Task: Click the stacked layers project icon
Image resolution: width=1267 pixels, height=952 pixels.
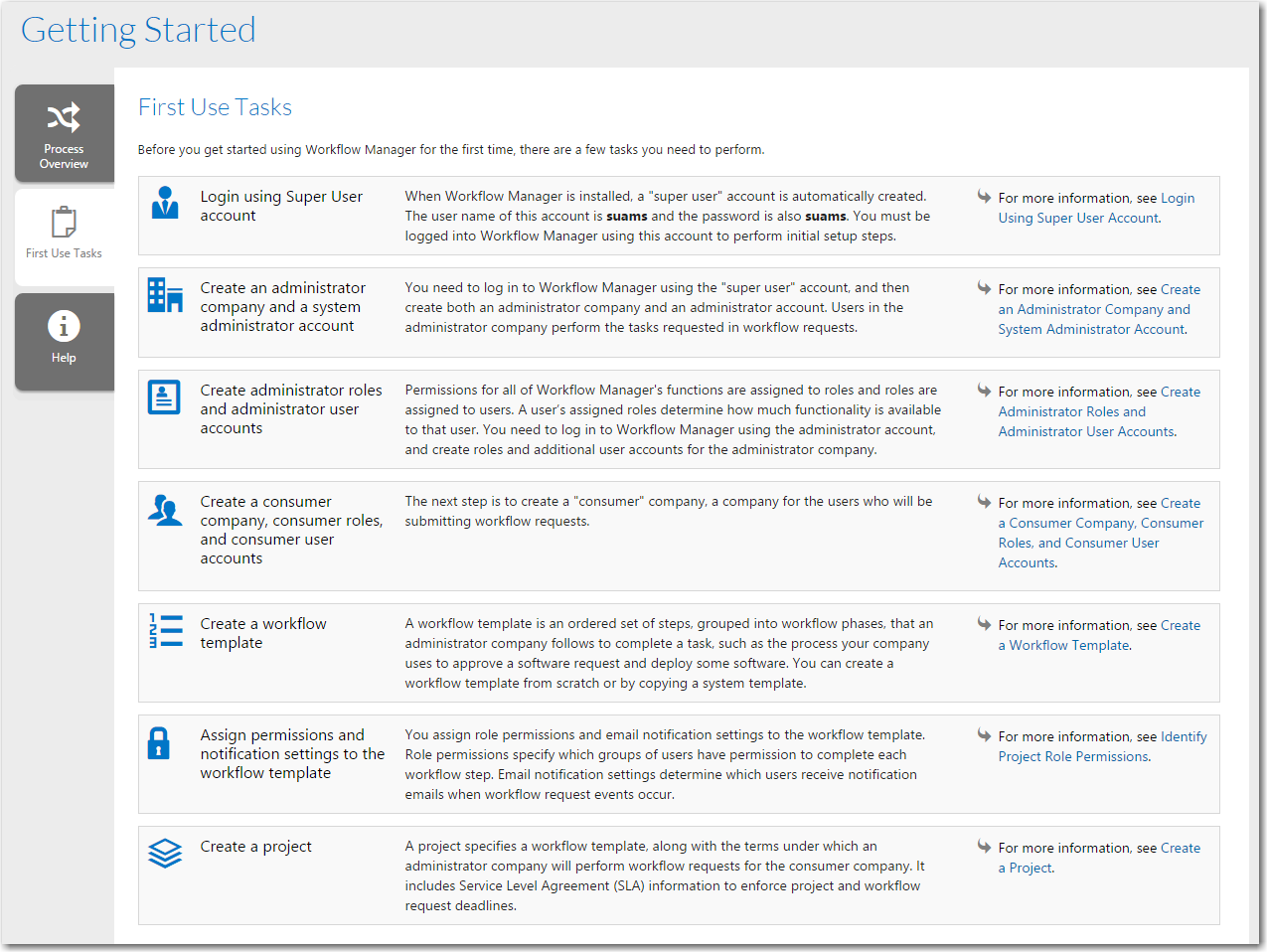Action: coord(165,853)
